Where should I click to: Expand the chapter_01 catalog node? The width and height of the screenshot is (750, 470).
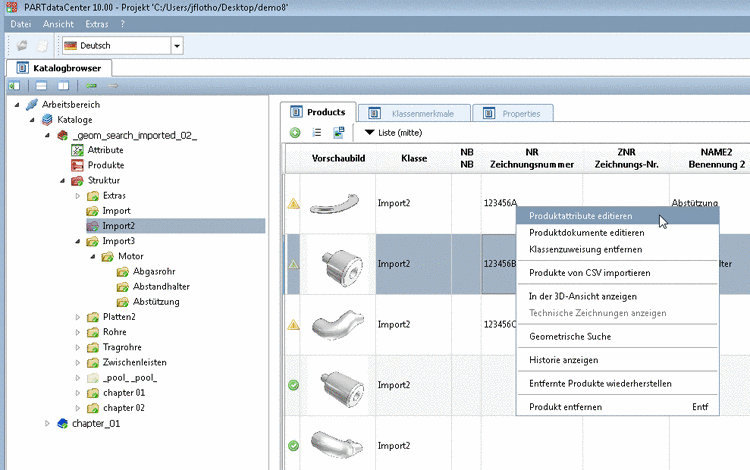[47, 424]
